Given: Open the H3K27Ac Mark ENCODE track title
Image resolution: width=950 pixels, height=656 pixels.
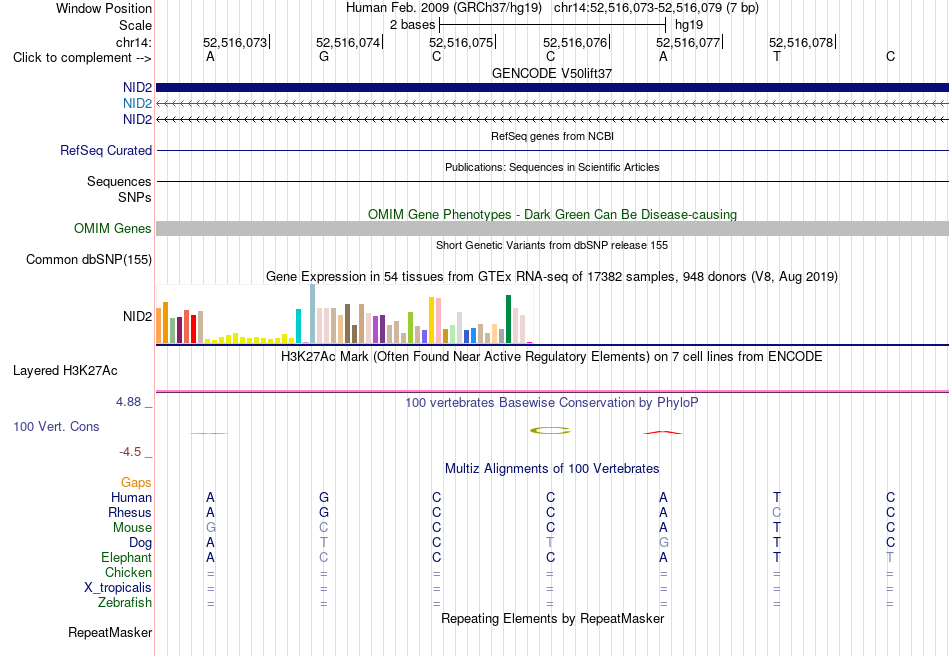Looking at the screenshot, I should (x=552, y=356).
